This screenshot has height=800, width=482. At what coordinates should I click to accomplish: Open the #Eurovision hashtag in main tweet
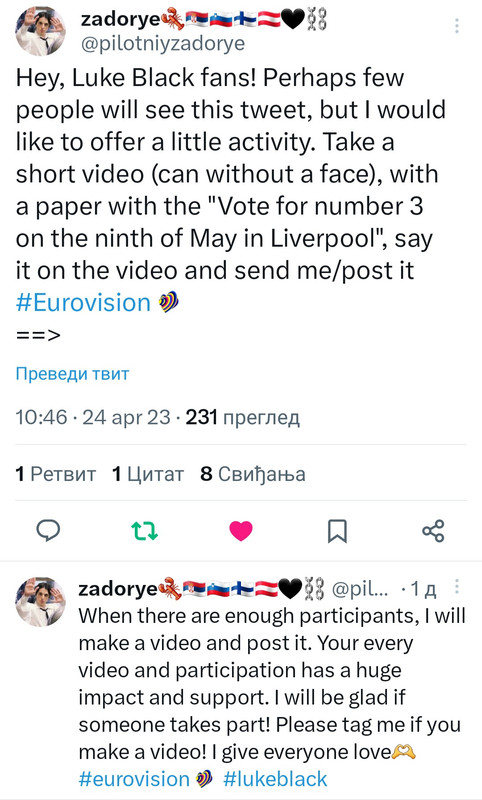click(x=83, y=303)
